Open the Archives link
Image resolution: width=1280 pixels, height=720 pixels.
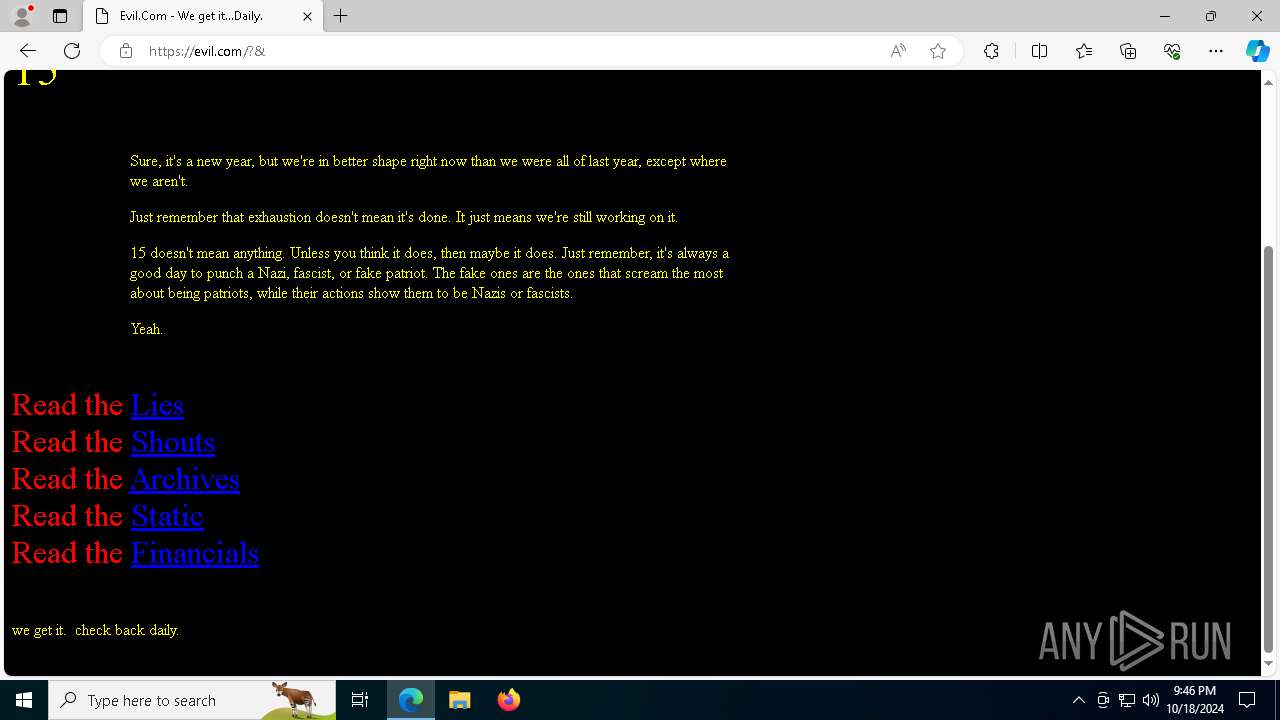pyautogui.click(x=185, y=479)
